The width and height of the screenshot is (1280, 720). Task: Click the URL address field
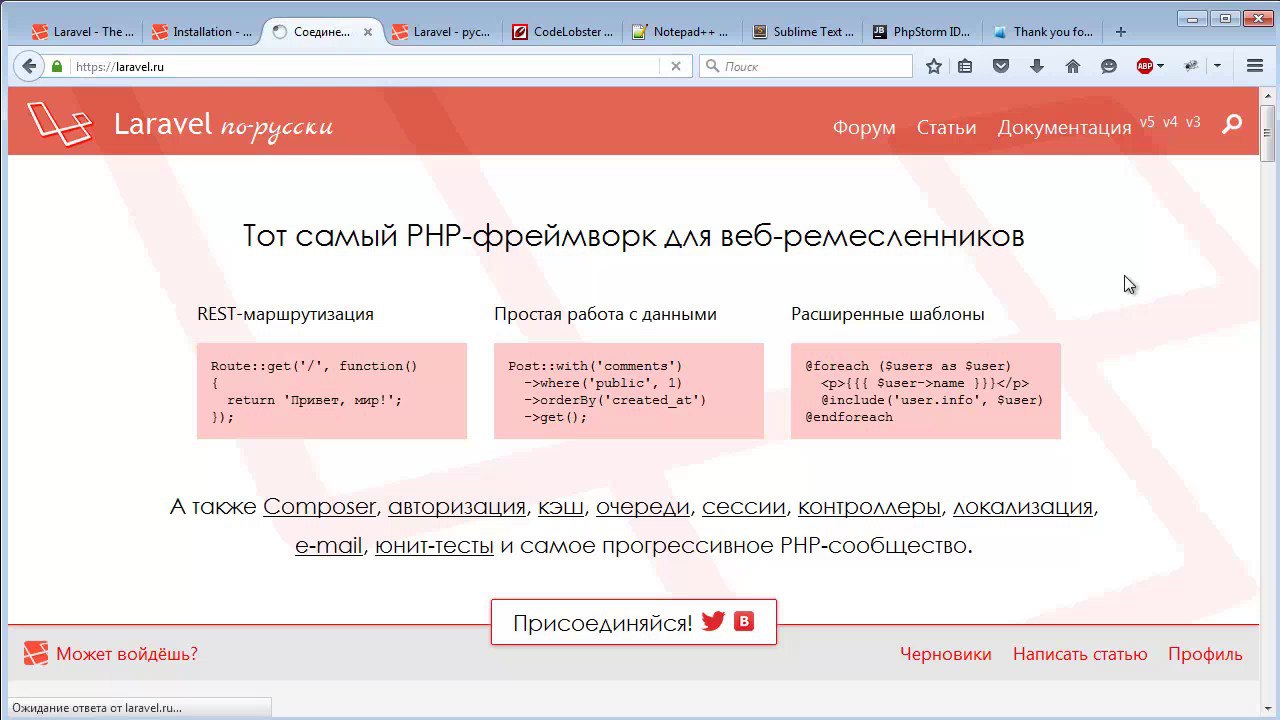pyautogui.click(x=365, y=66)
